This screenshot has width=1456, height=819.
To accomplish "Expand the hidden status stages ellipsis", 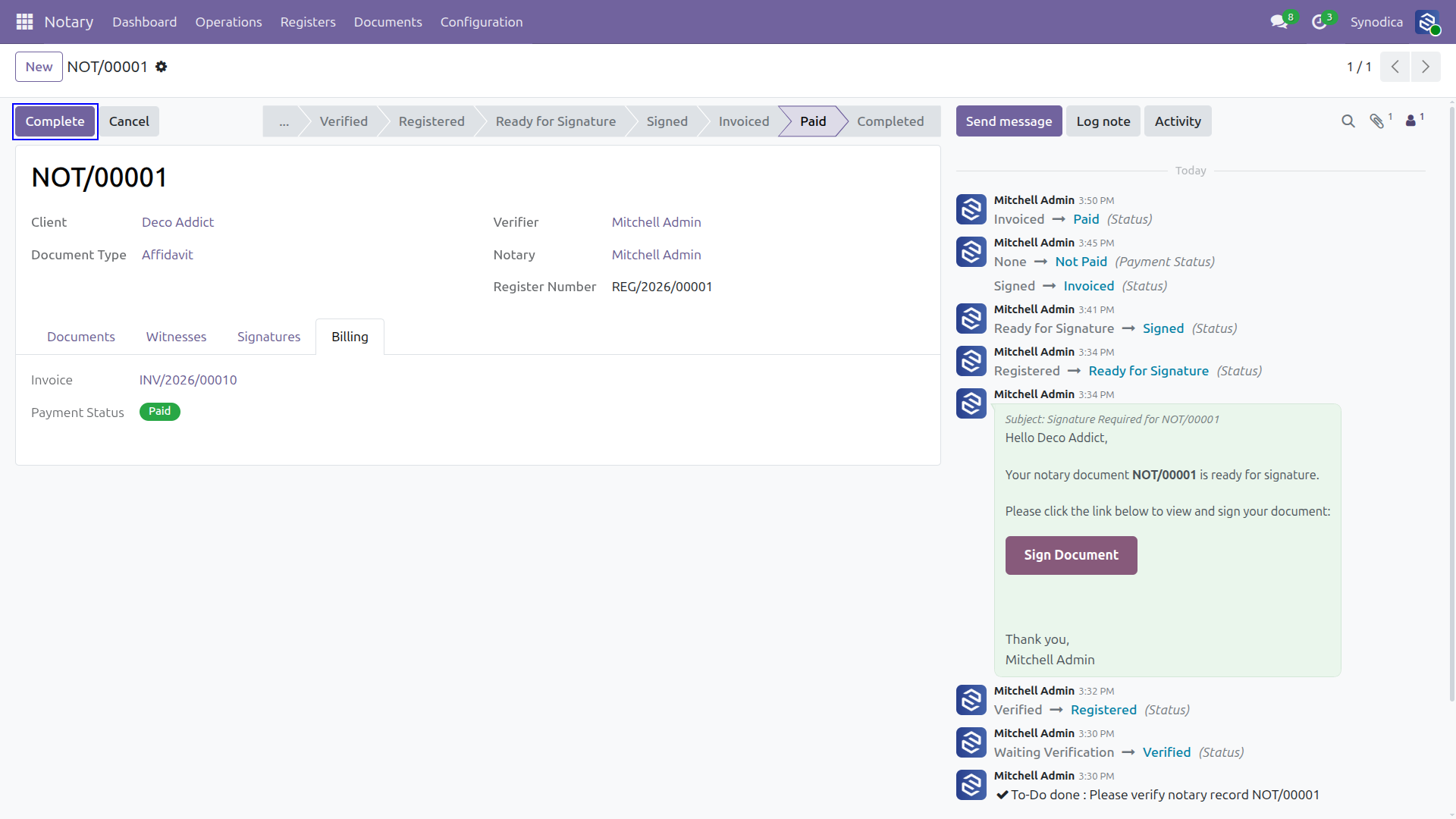I will 284,121.
